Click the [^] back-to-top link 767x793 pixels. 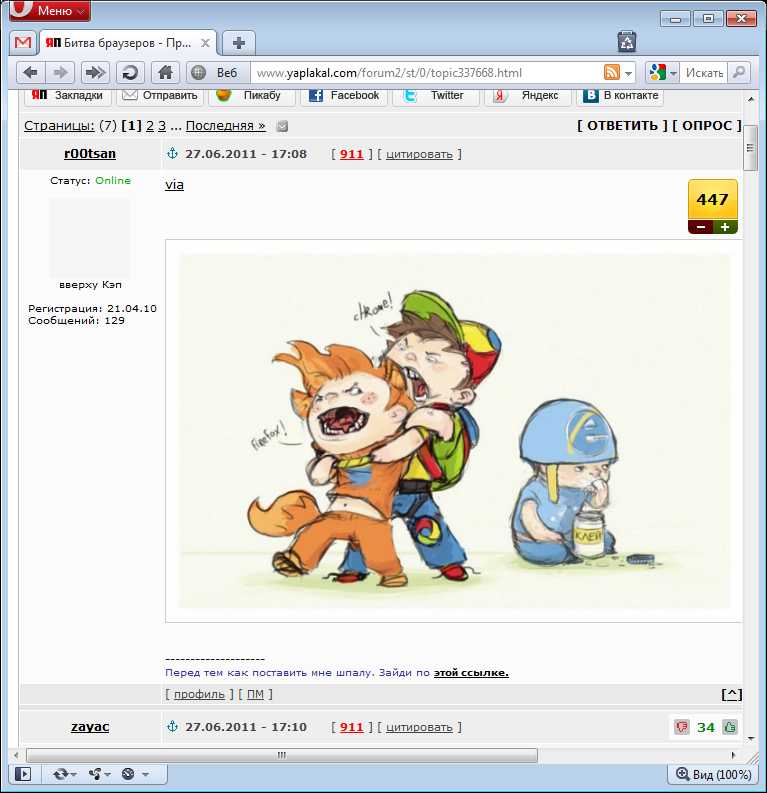click(x=732, y=694)
